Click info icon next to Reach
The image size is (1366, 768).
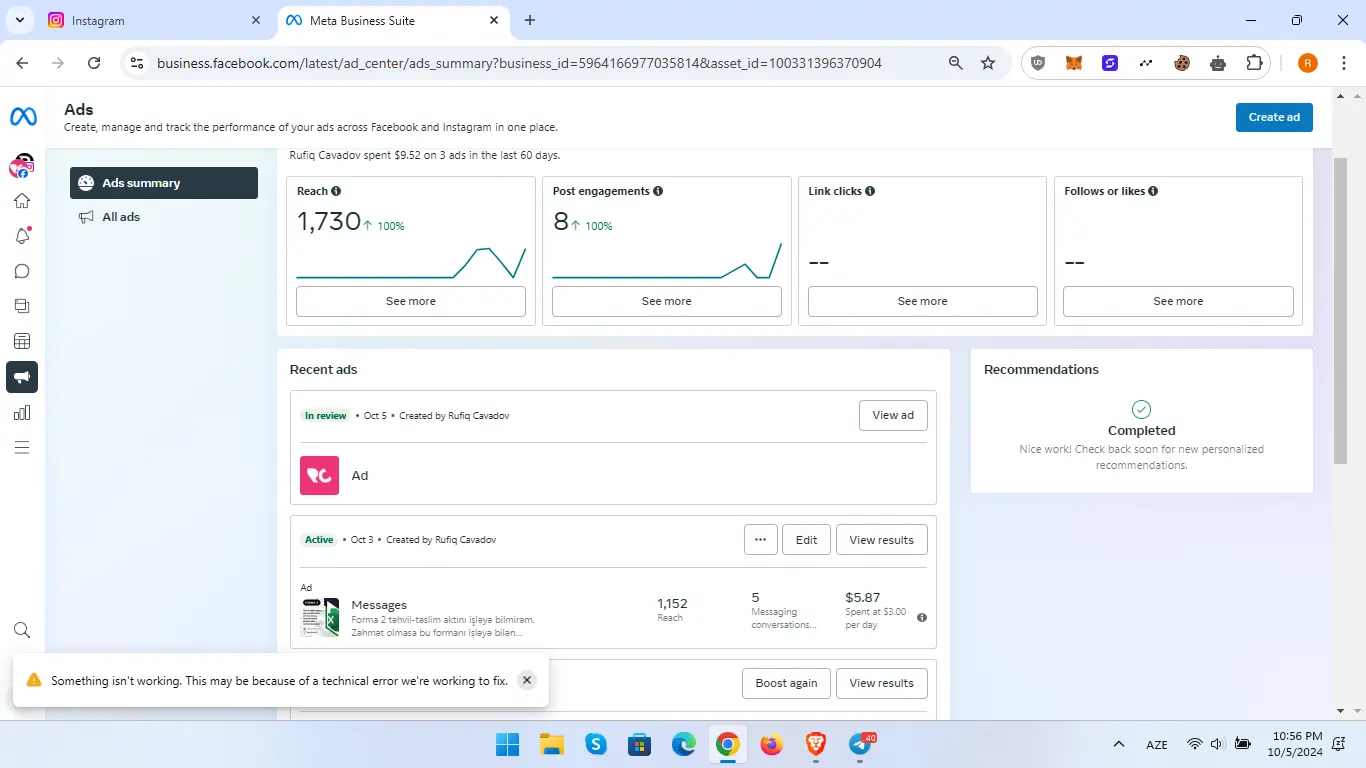336,191
